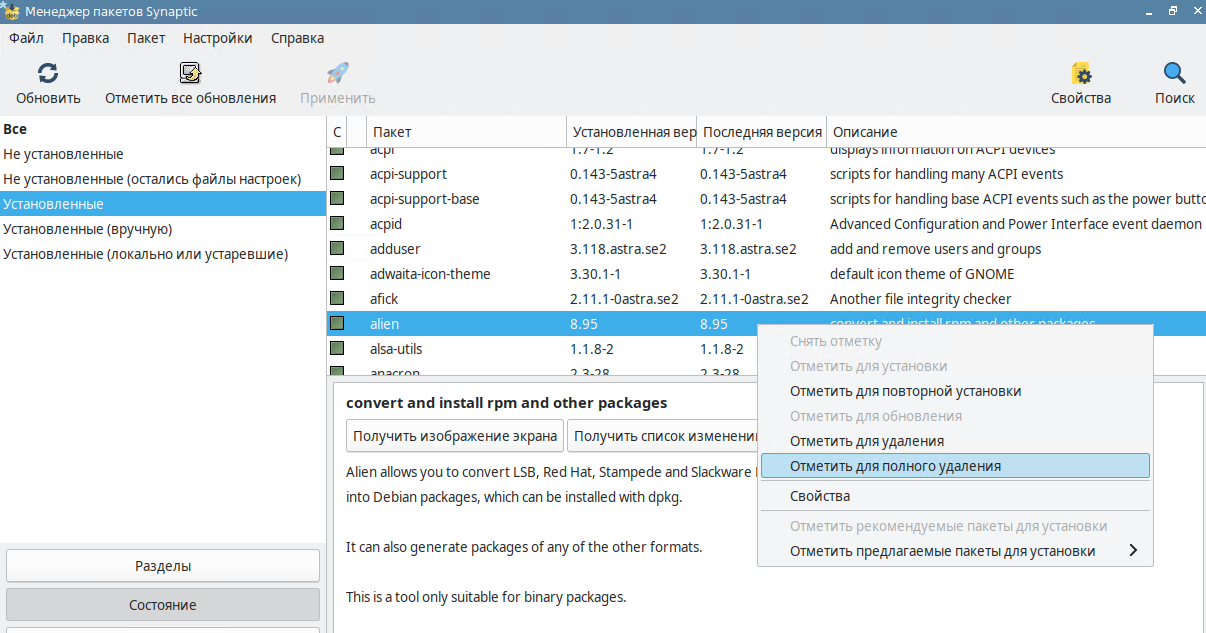Select the Установленные filter
The image size is (1206, 633).
(163, 204)
